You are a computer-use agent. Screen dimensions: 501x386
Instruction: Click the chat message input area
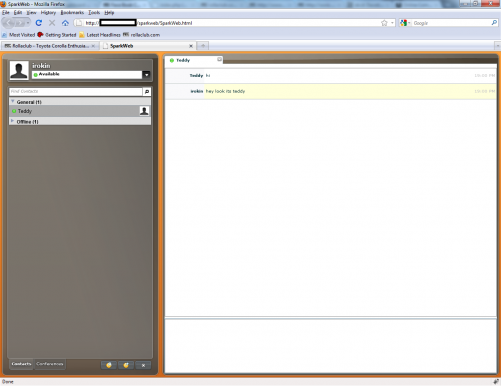coord(330,346)
